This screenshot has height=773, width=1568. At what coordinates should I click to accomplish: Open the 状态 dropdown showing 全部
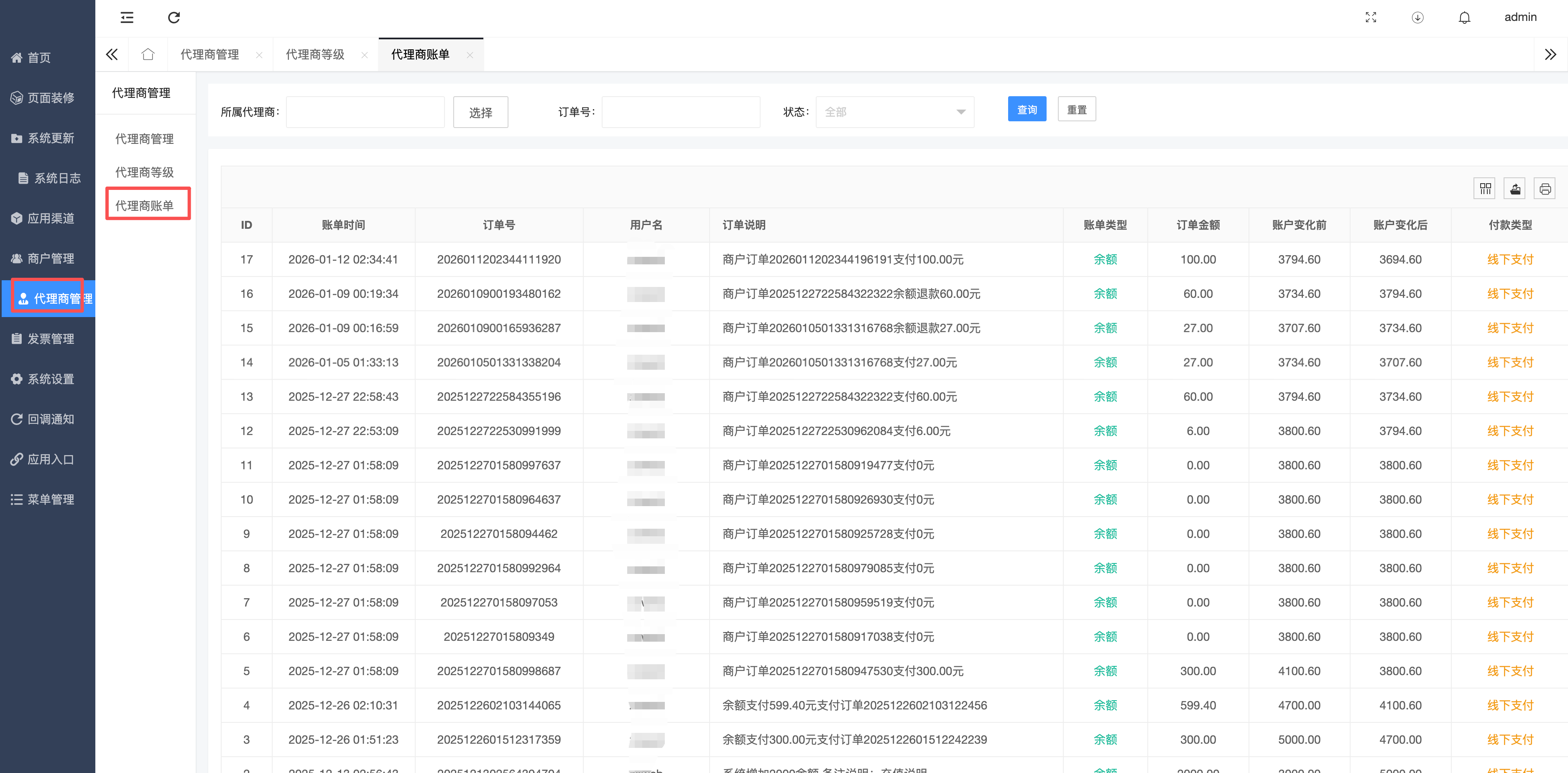[894, 112]
